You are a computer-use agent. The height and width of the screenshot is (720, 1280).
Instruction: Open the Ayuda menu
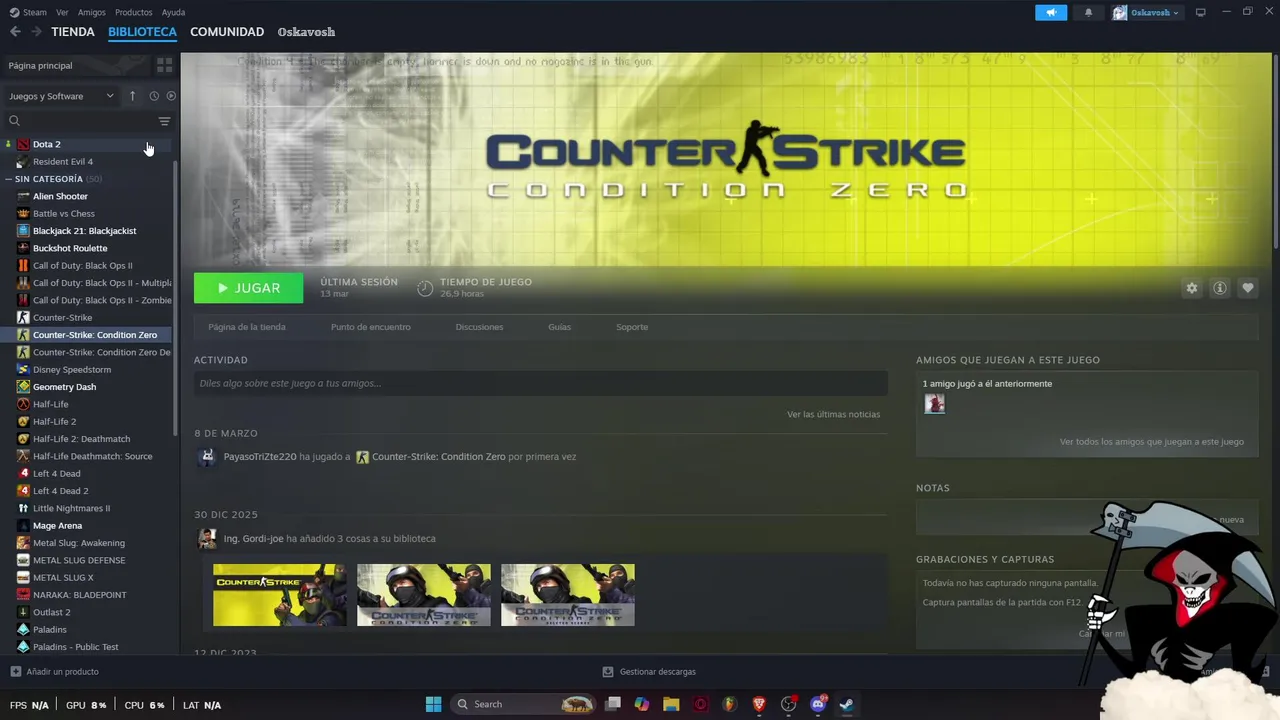pos(173,12)
